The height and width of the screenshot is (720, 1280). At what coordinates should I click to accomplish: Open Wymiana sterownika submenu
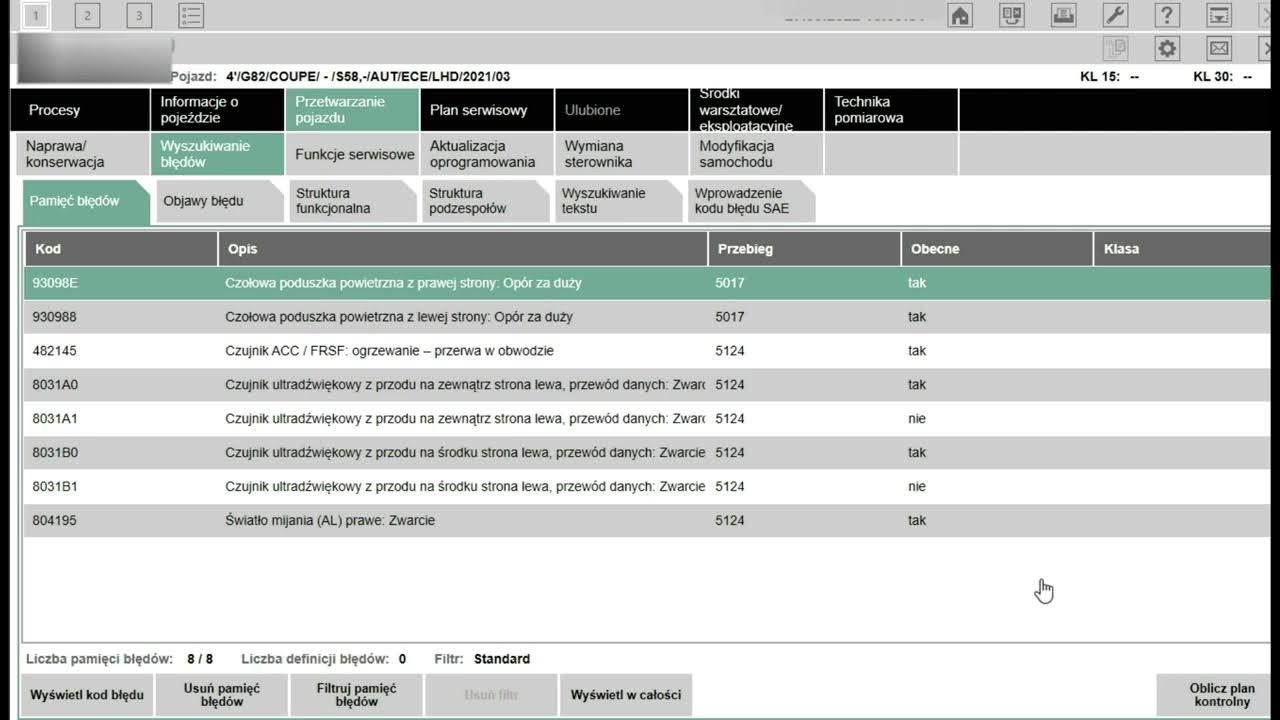point(621,154)
